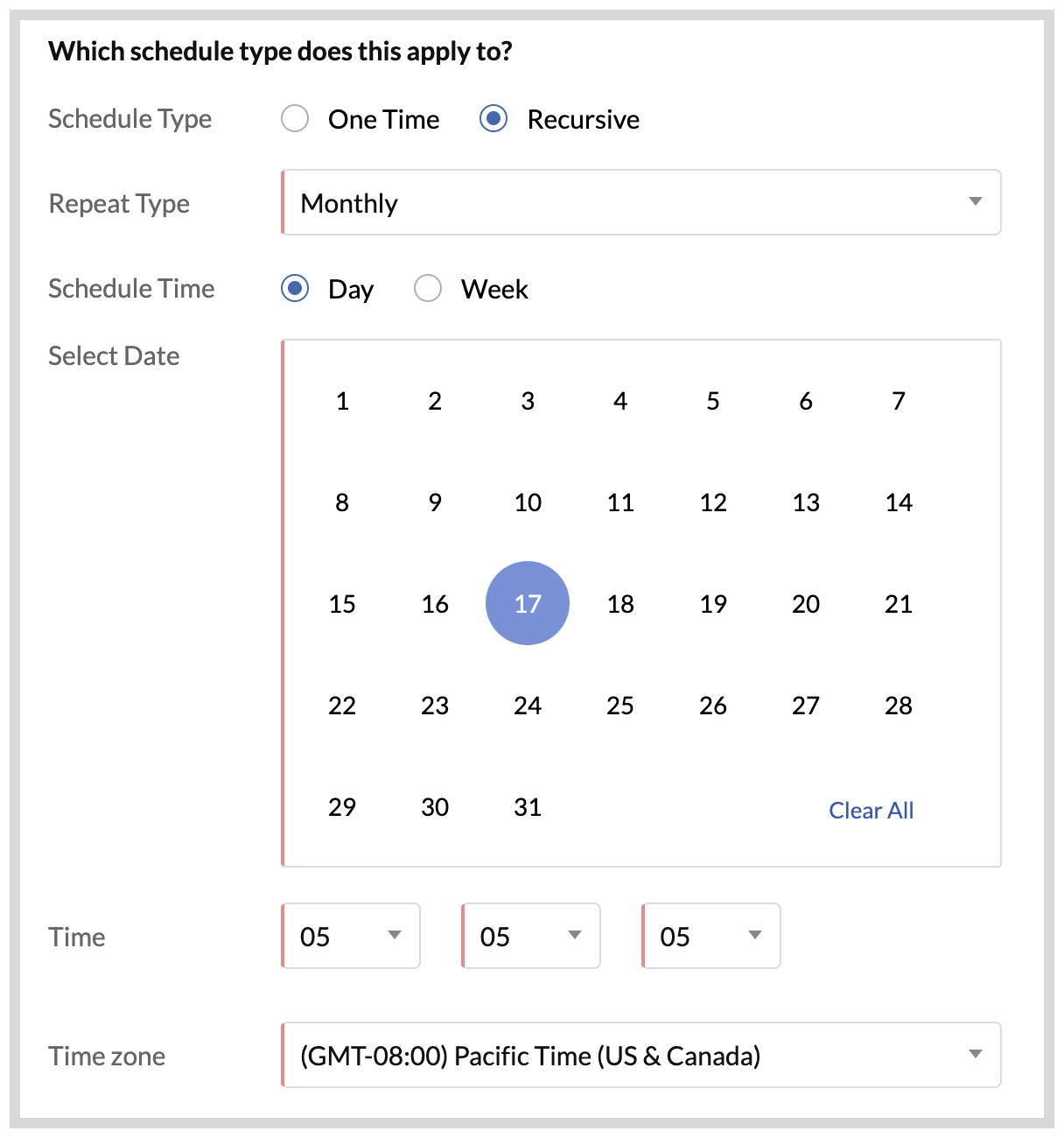Select the Recursive schedule type
Screen dimensions: 1064x1138
(493, 118)
